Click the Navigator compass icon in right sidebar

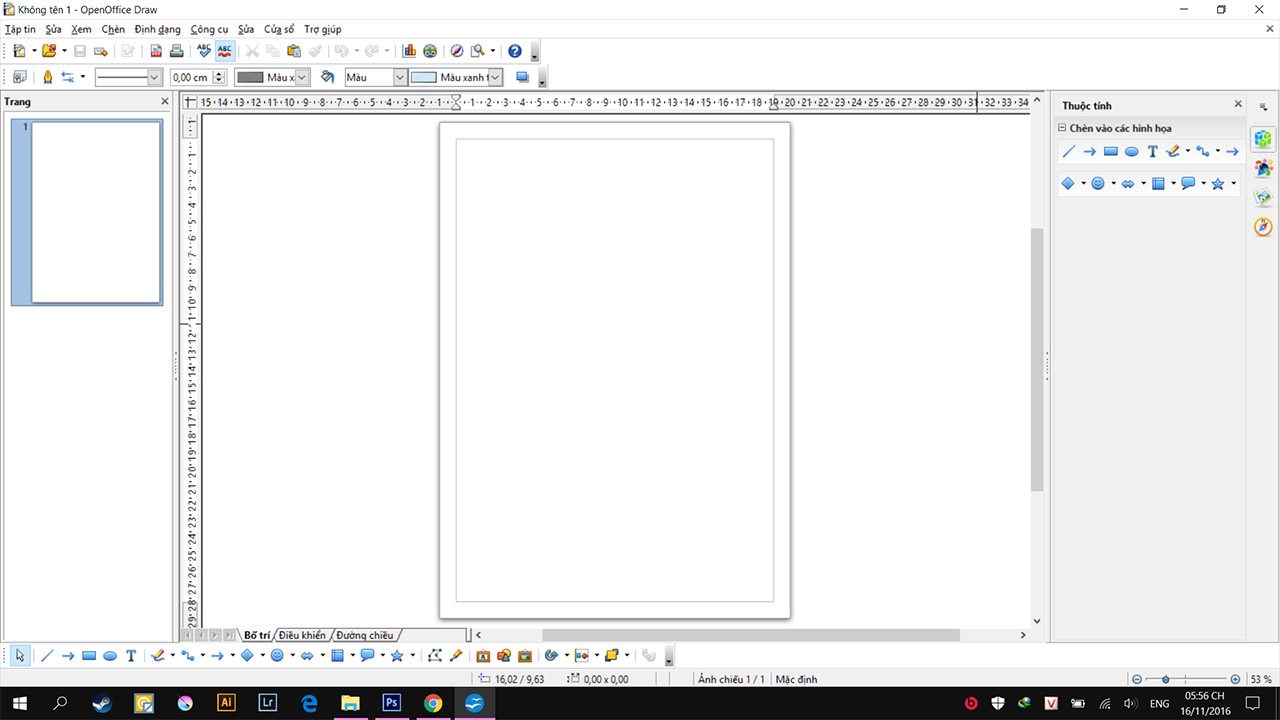(x=1262, y=226)
